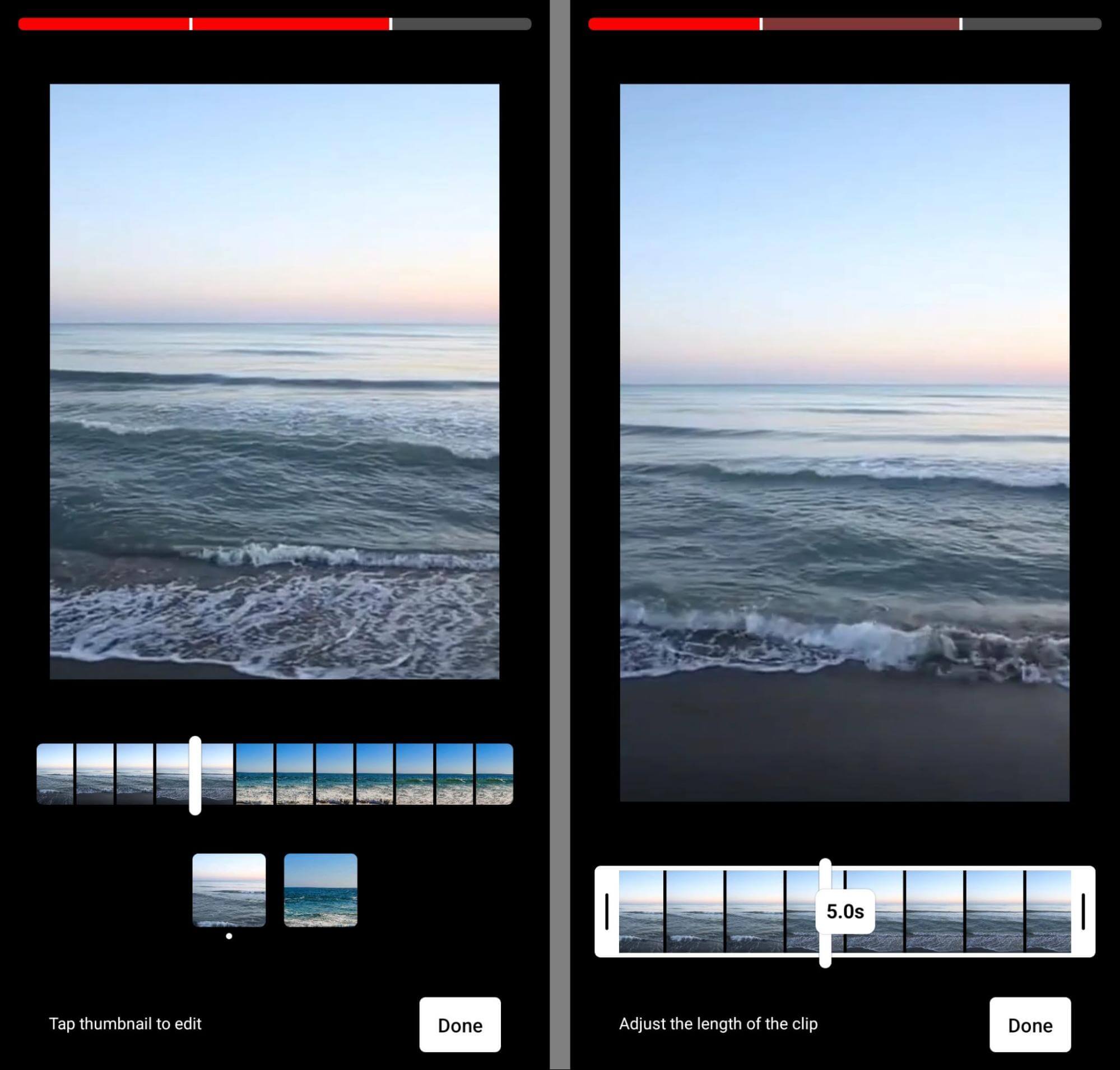Click the first red segment in left progress bar
This screenshot has height=1070, width=1120.
tap(104, 24)
